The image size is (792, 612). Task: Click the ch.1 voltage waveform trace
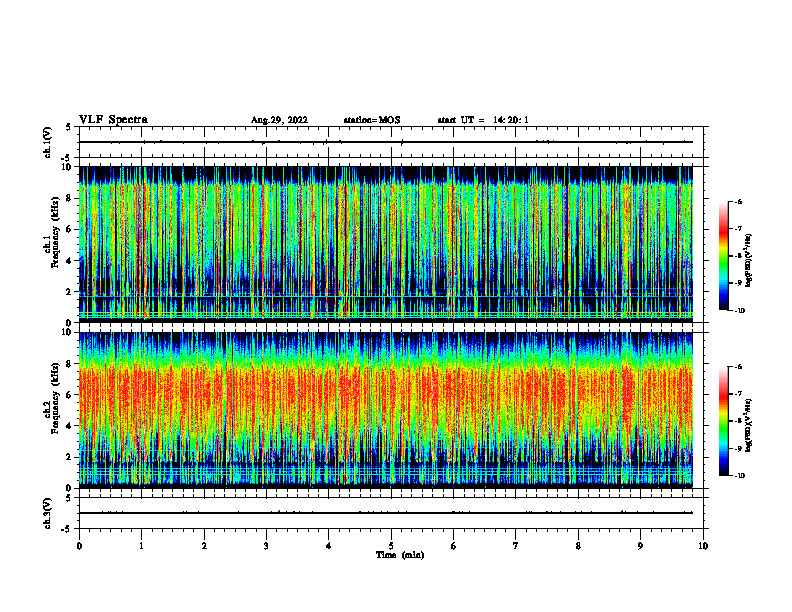point(386,142)
